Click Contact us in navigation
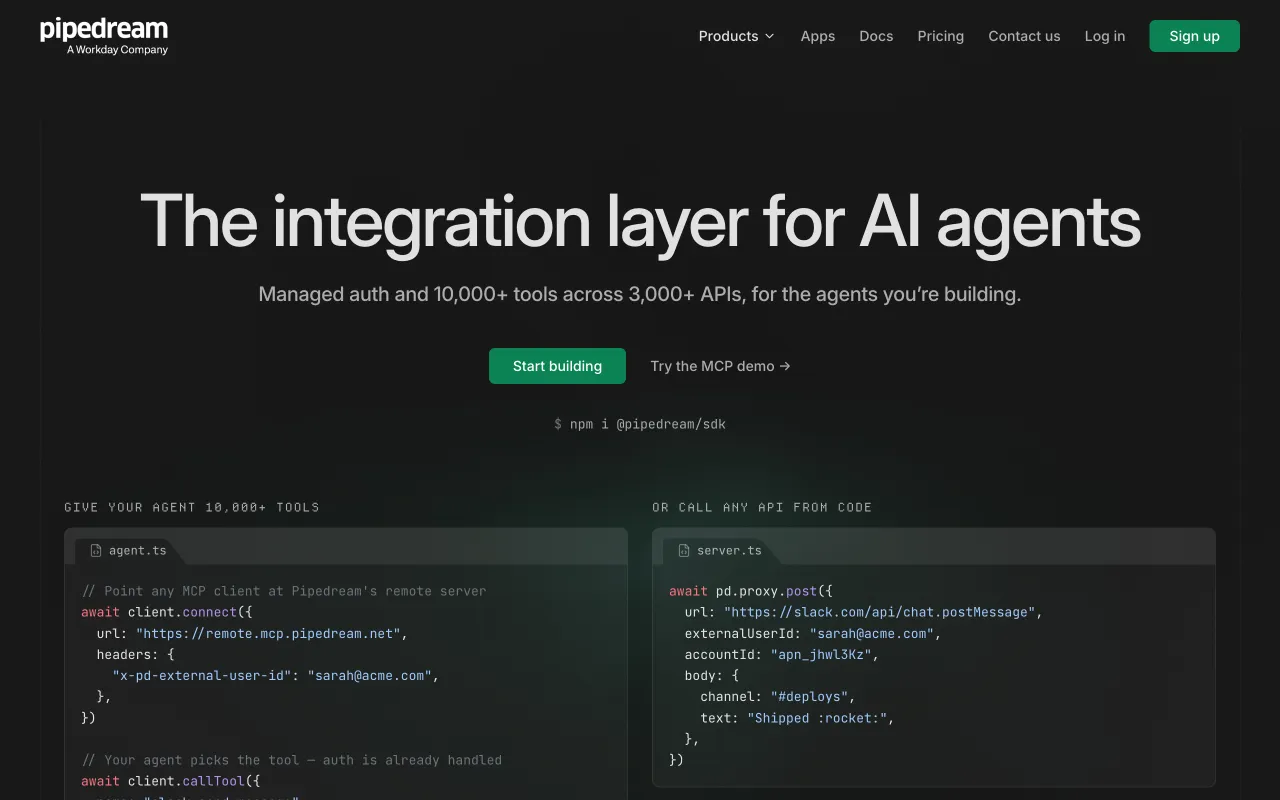The image size is (1280, 800). pos(1024,36)
